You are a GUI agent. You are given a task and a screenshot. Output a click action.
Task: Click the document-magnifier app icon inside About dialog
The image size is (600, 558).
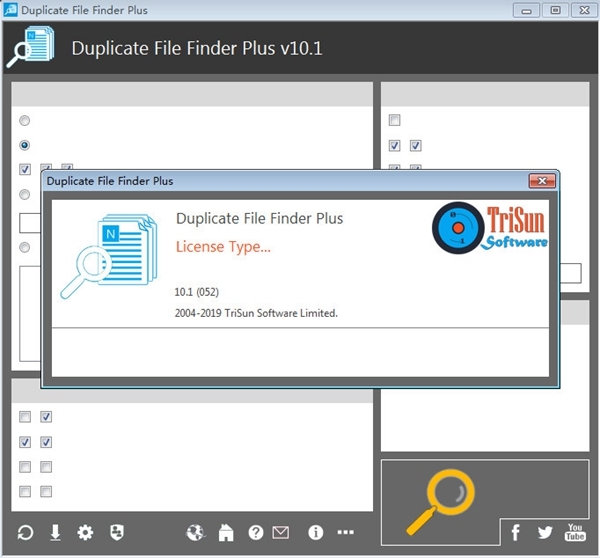pos(109,256)
